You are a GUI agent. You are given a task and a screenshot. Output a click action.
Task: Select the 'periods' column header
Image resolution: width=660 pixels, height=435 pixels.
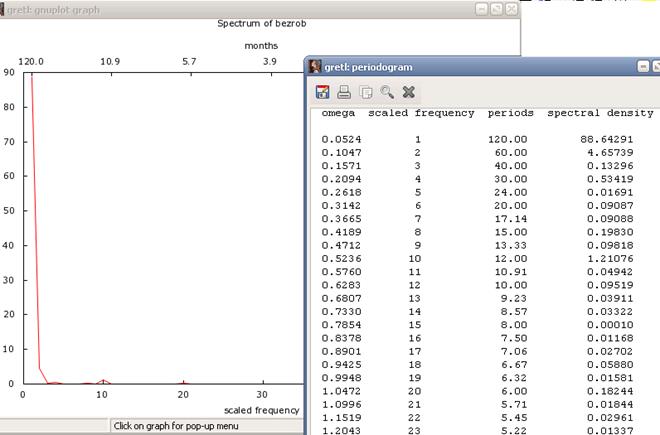click(511, 113)
